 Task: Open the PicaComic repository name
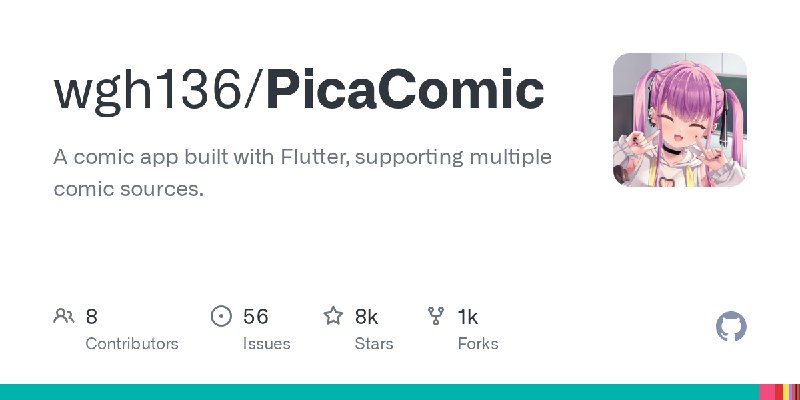[405, 91]
